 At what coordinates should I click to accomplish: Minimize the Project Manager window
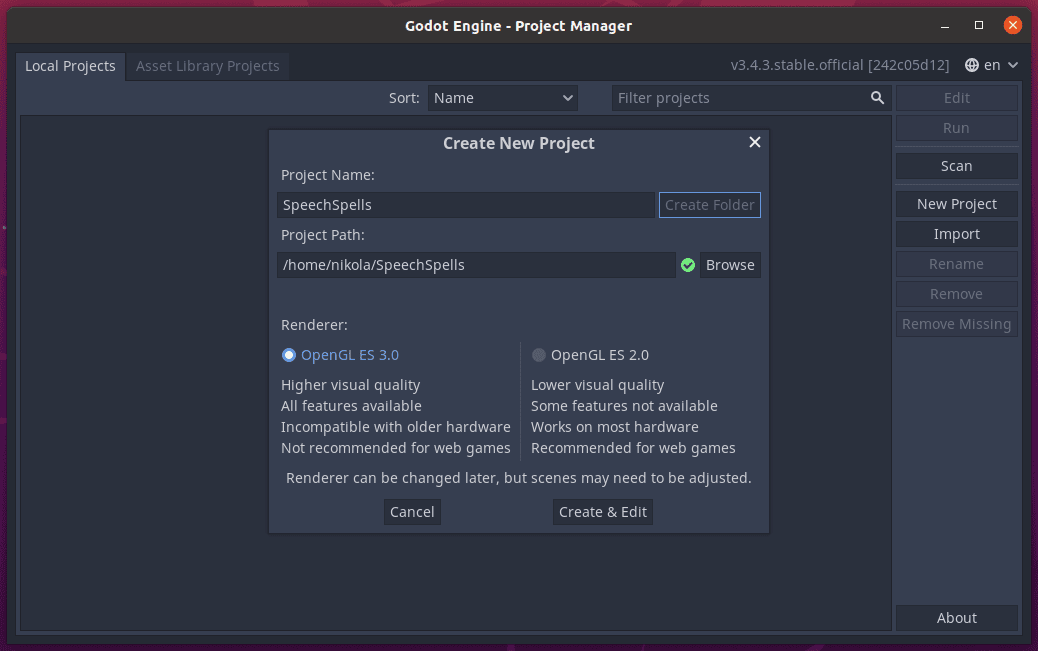(x=945, y=26)
